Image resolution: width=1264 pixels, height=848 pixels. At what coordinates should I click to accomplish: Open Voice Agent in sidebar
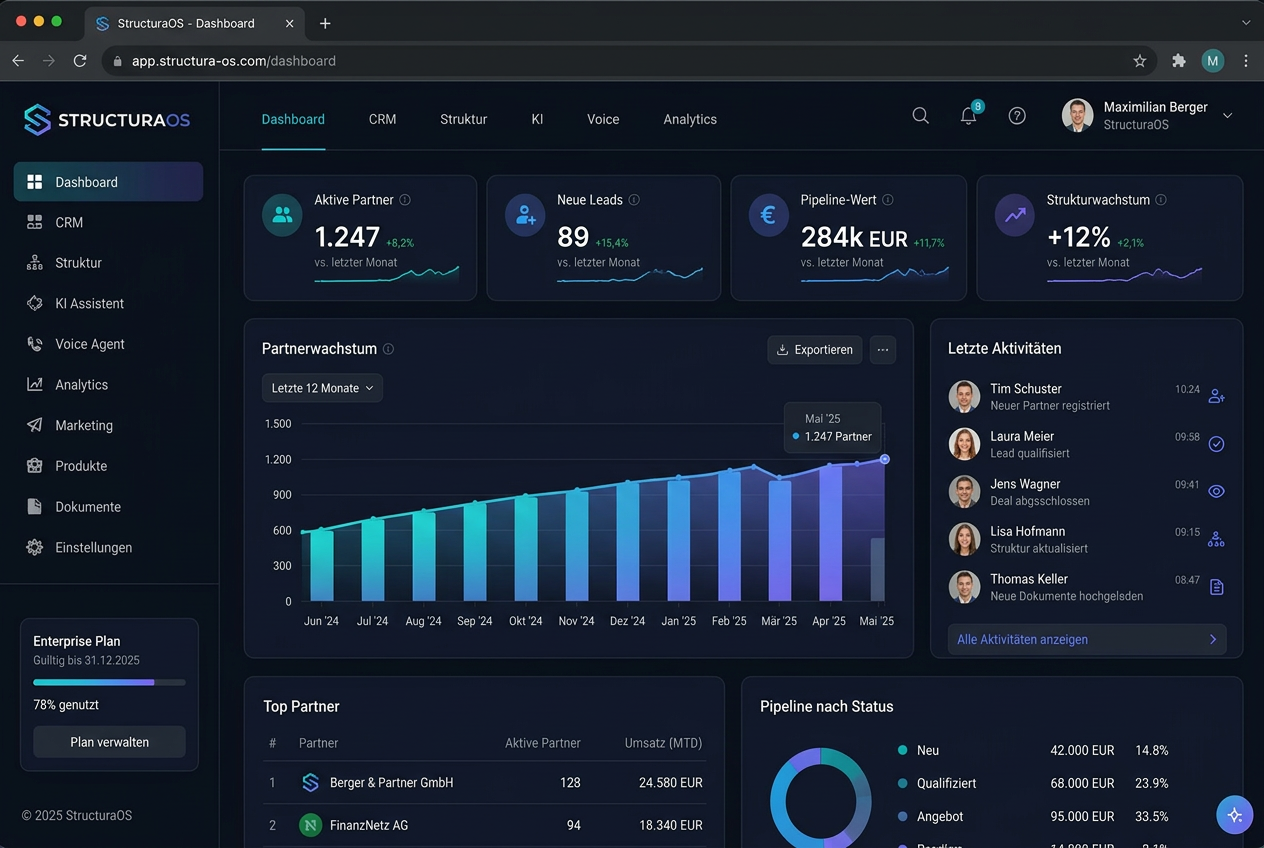click(108, 344)
